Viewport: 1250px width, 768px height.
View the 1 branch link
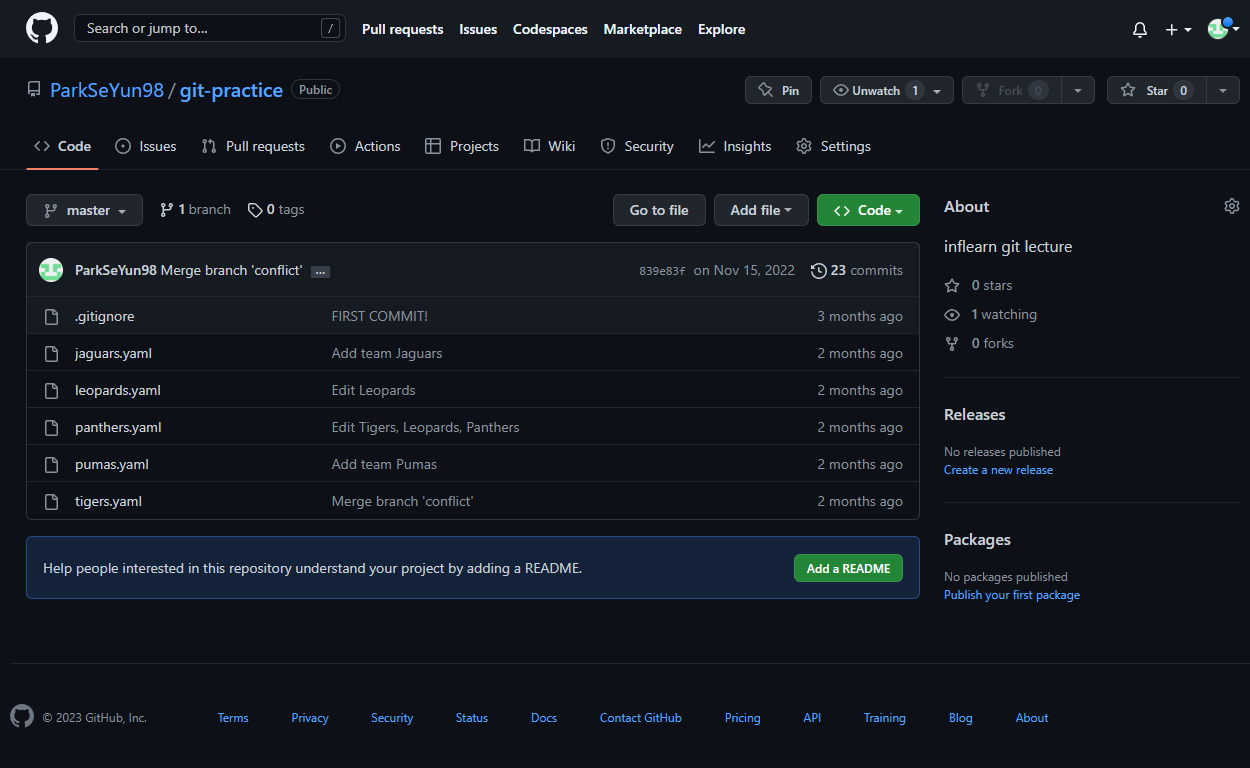coord(195,210)
